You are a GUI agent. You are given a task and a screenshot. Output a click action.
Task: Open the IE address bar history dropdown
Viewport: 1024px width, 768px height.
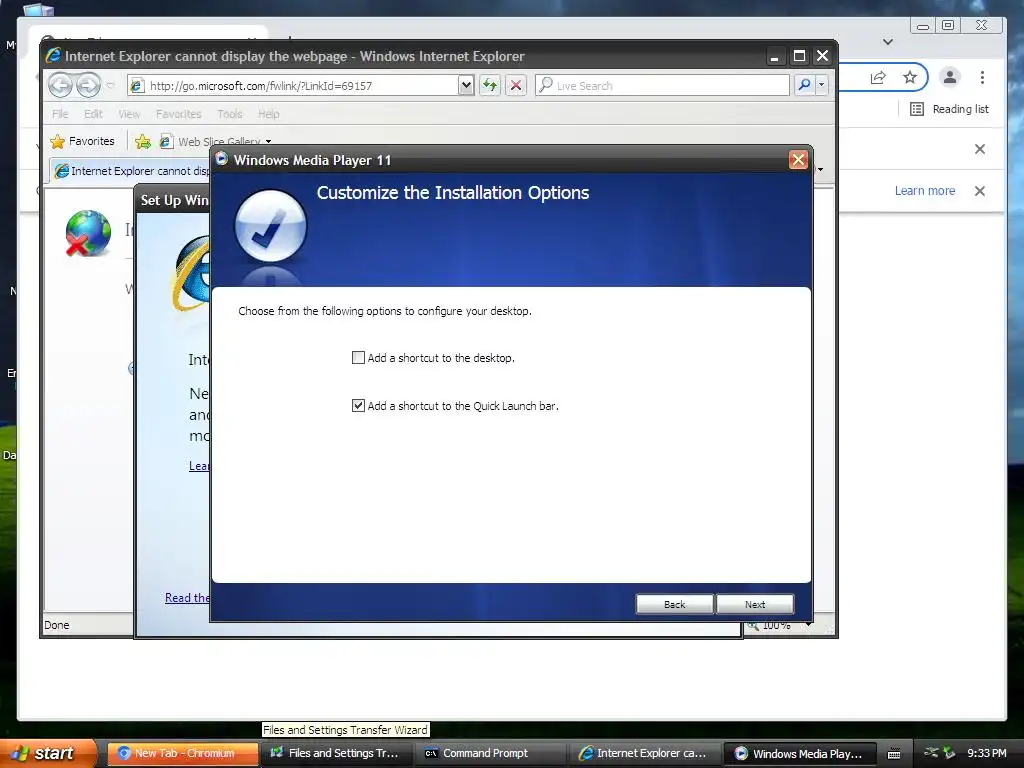(466, 85)
